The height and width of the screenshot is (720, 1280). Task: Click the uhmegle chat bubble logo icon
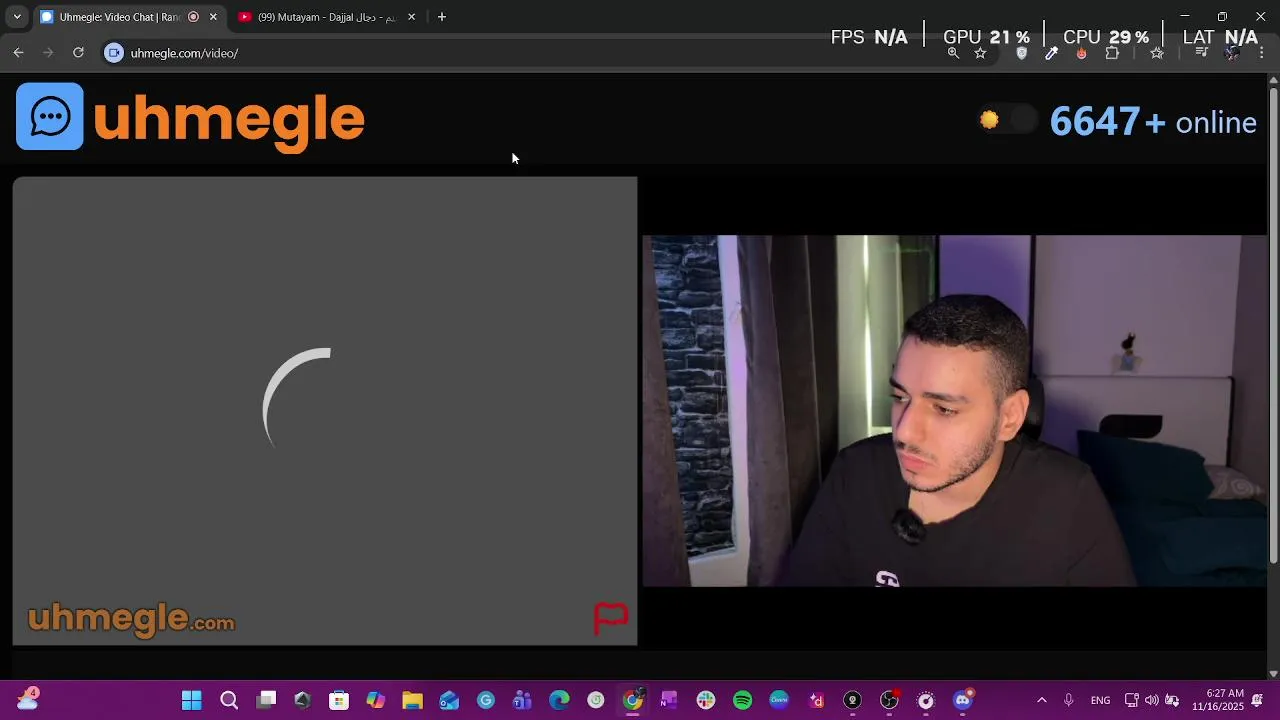tap(50, 117)
